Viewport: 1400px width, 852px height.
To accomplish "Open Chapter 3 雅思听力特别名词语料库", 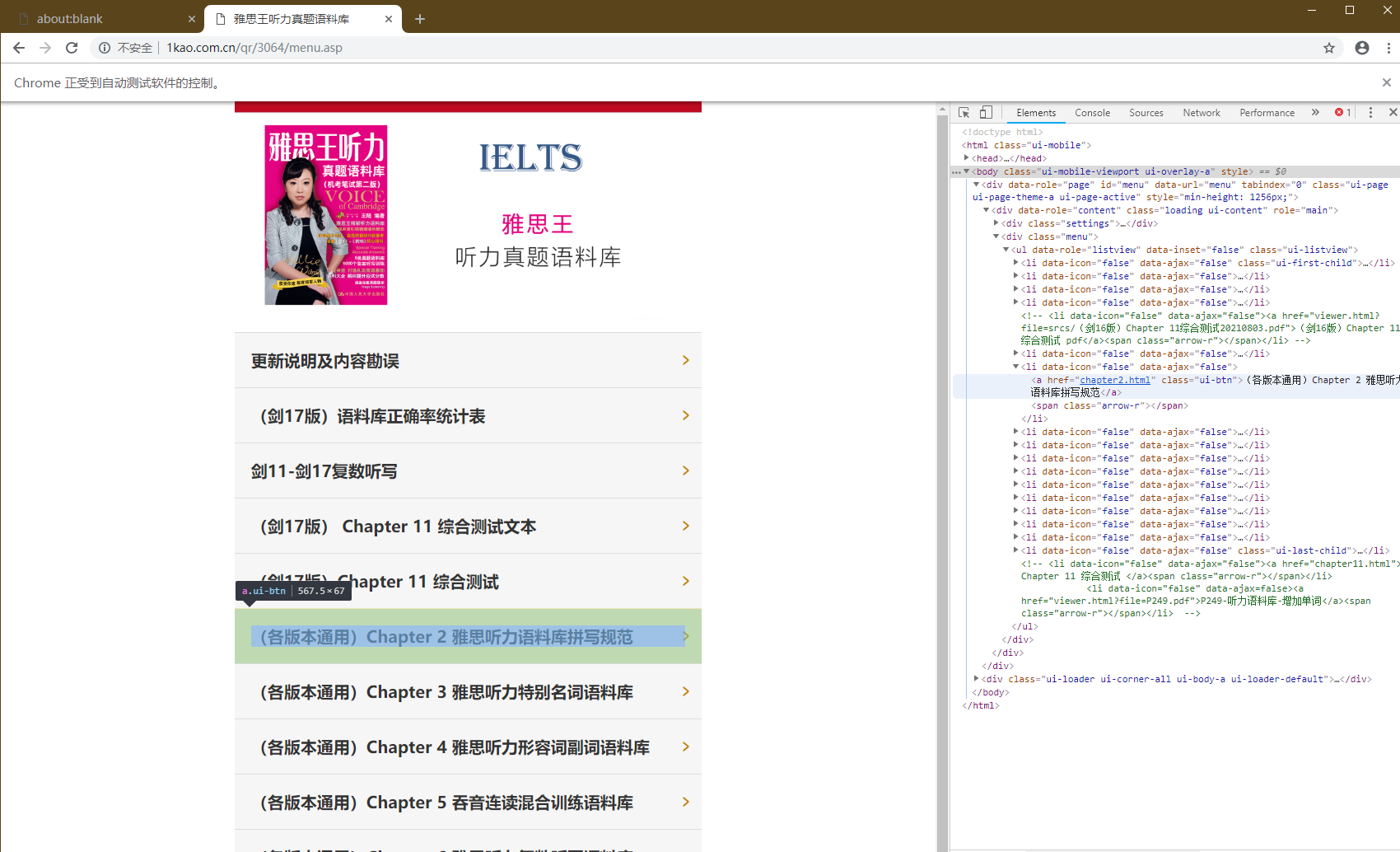I will [x=468, y=692].
